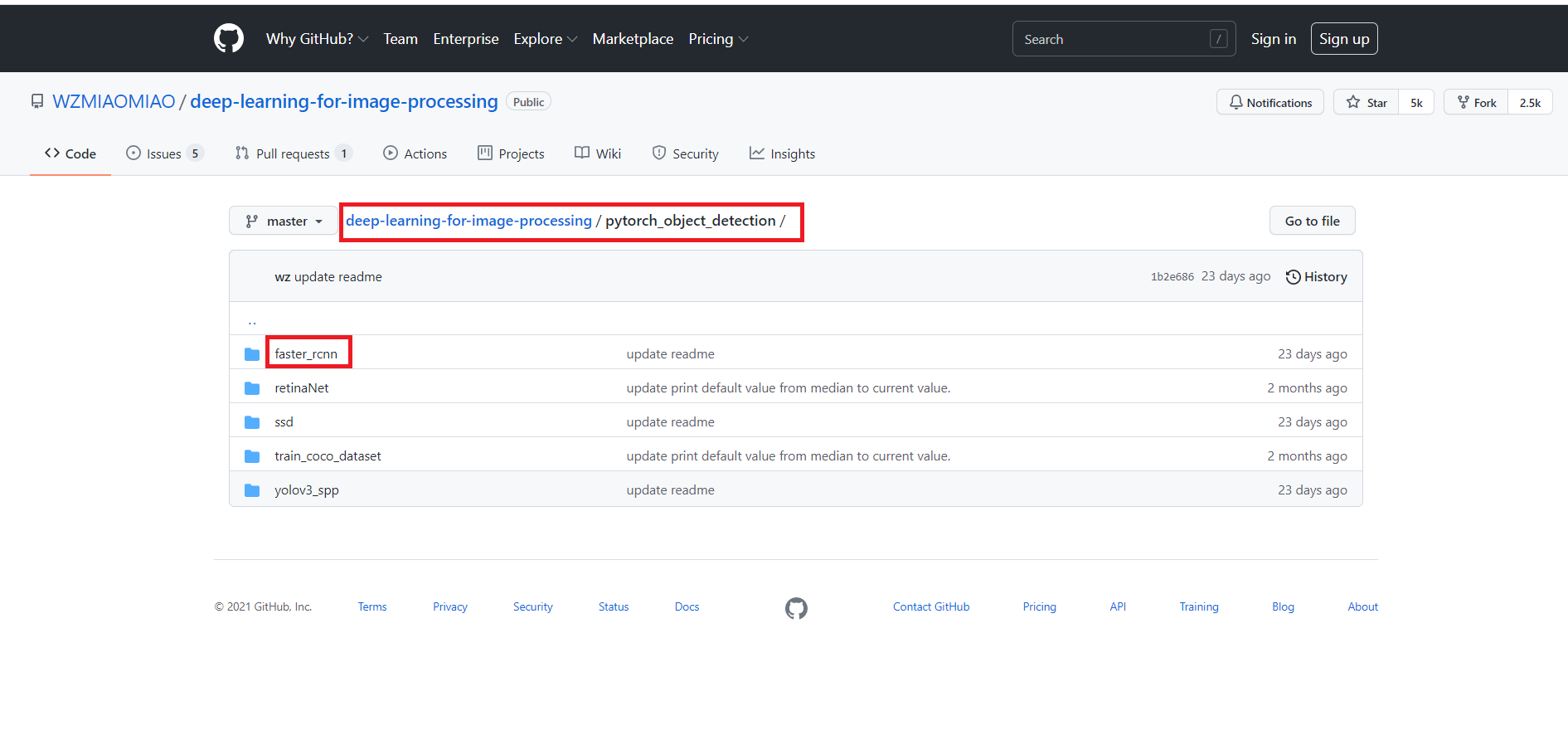
Task: Open the 'update readme' latest commit message
Action: [338, 277]
